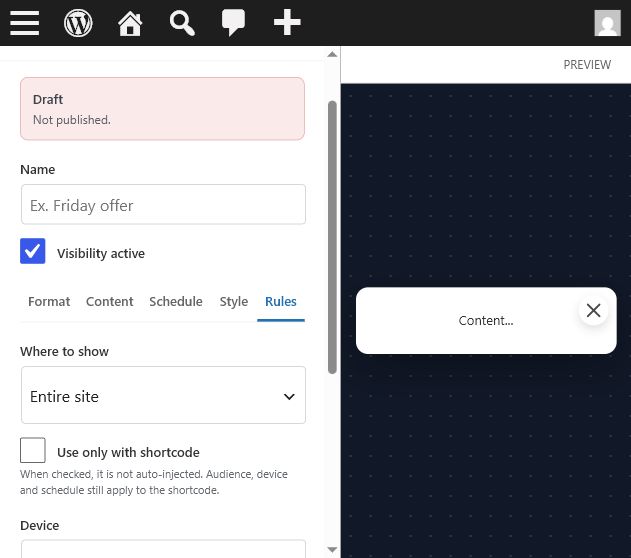The height and width of the screenshot is (558, 631).
Task: Add new content with plus icon
Action: point(287,23)
